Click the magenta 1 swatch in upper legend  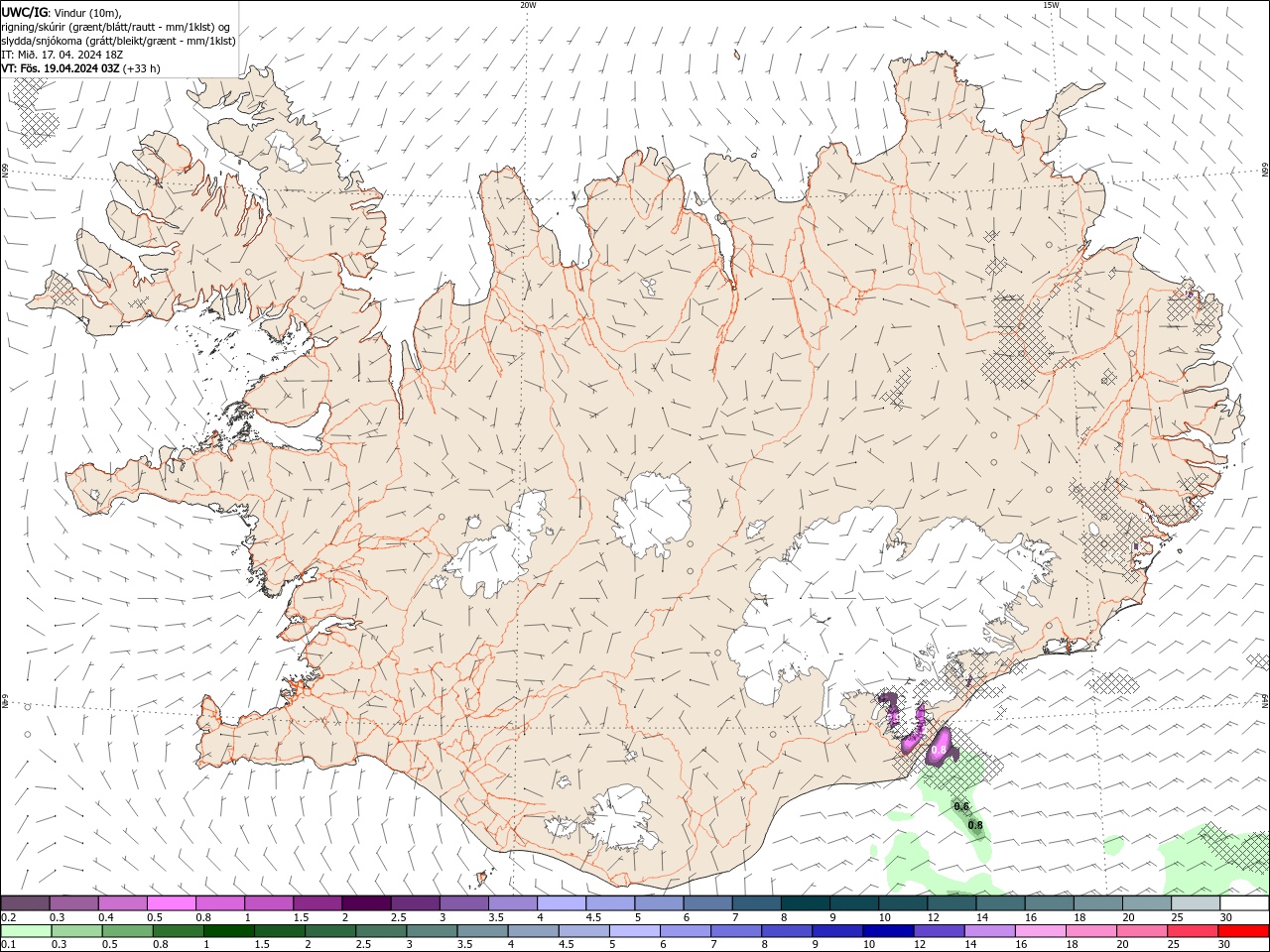[x=268, y=903]
